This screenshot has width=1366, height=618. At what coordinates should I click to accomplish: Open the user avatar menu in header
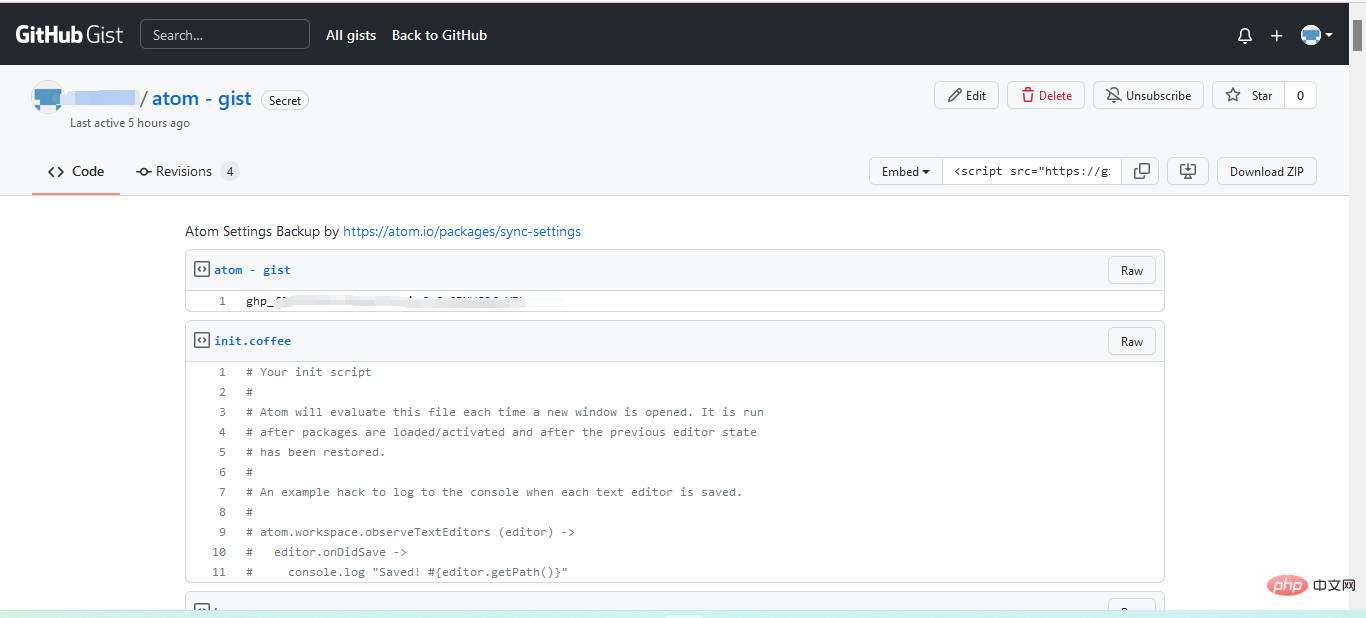click(1316, 35)
